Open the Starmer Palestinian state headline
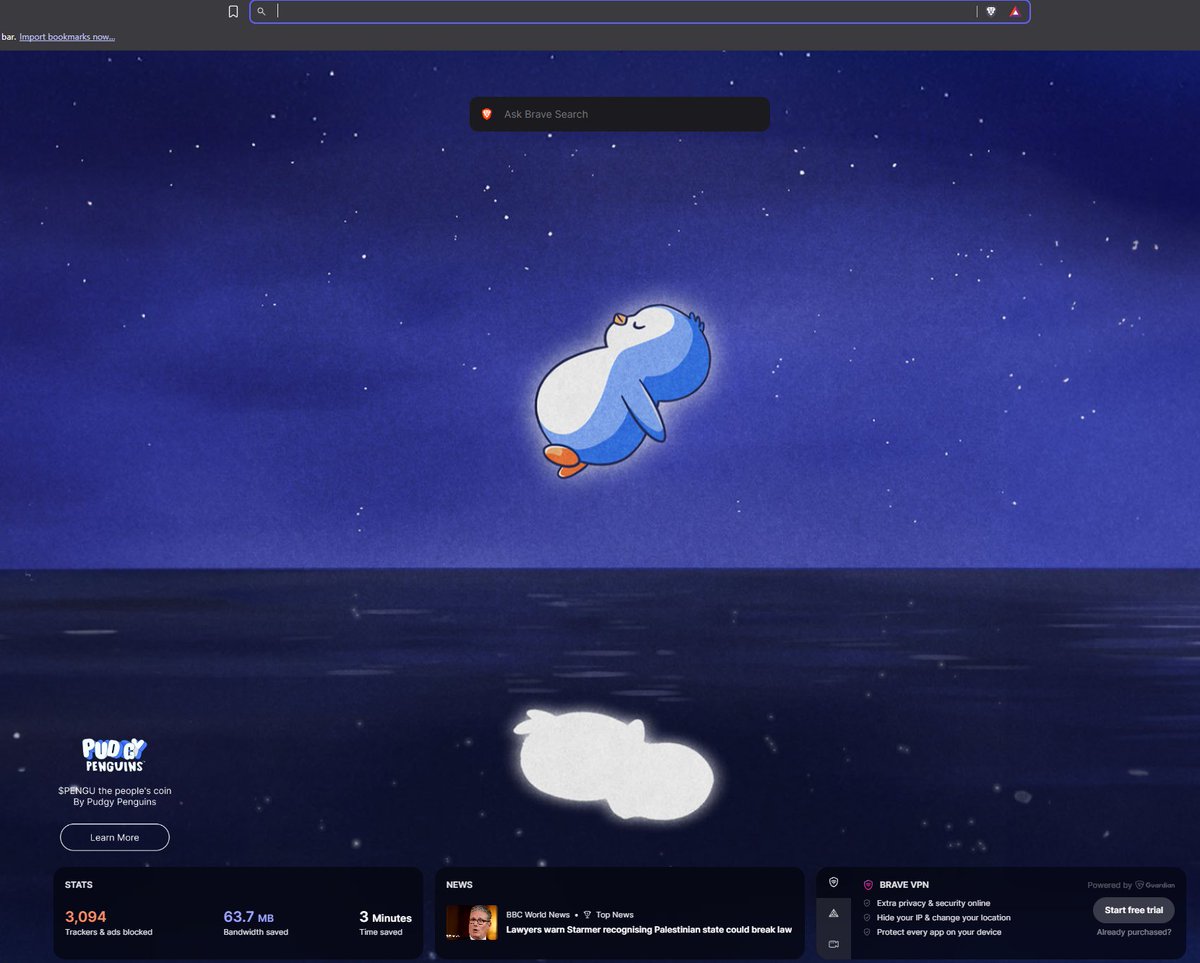Viewport: 1200px width, 963px height. [649, 930]
